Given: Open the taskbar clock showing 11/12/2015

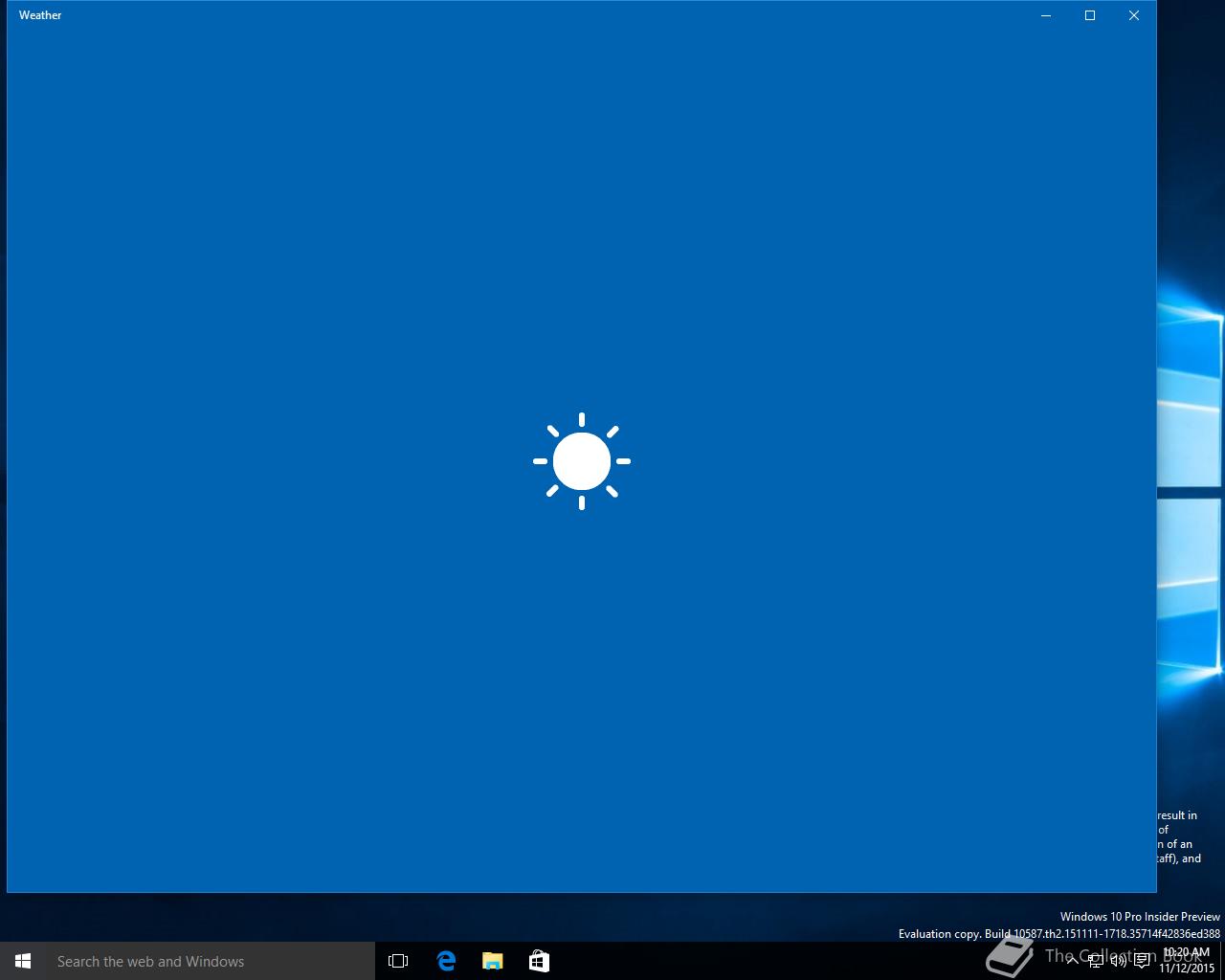Looking at the screenshot, I should coord(1187,961).
